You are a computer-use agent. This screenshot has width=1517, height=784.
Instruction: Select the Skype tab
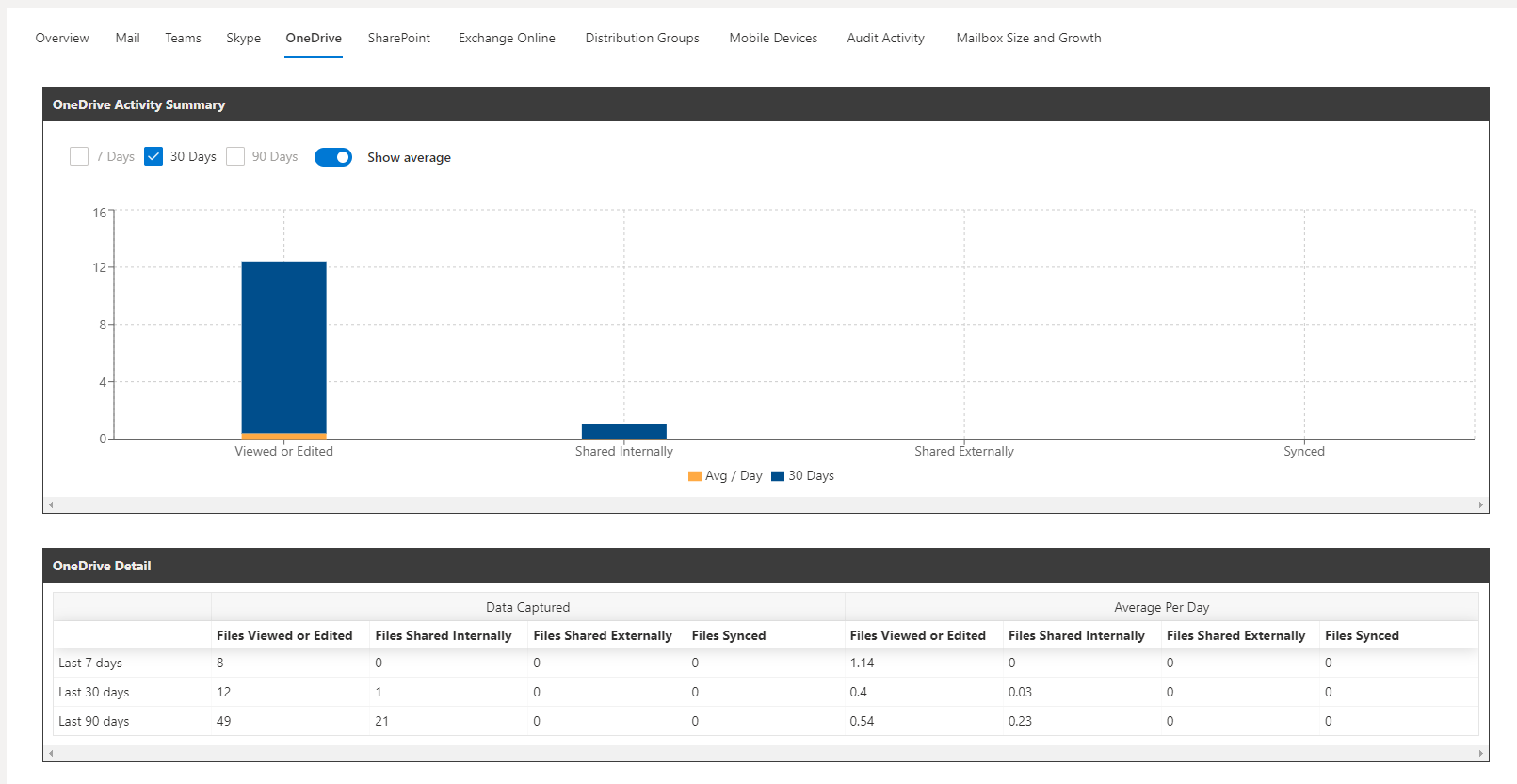pyautogui.click(x=243, y=38)
